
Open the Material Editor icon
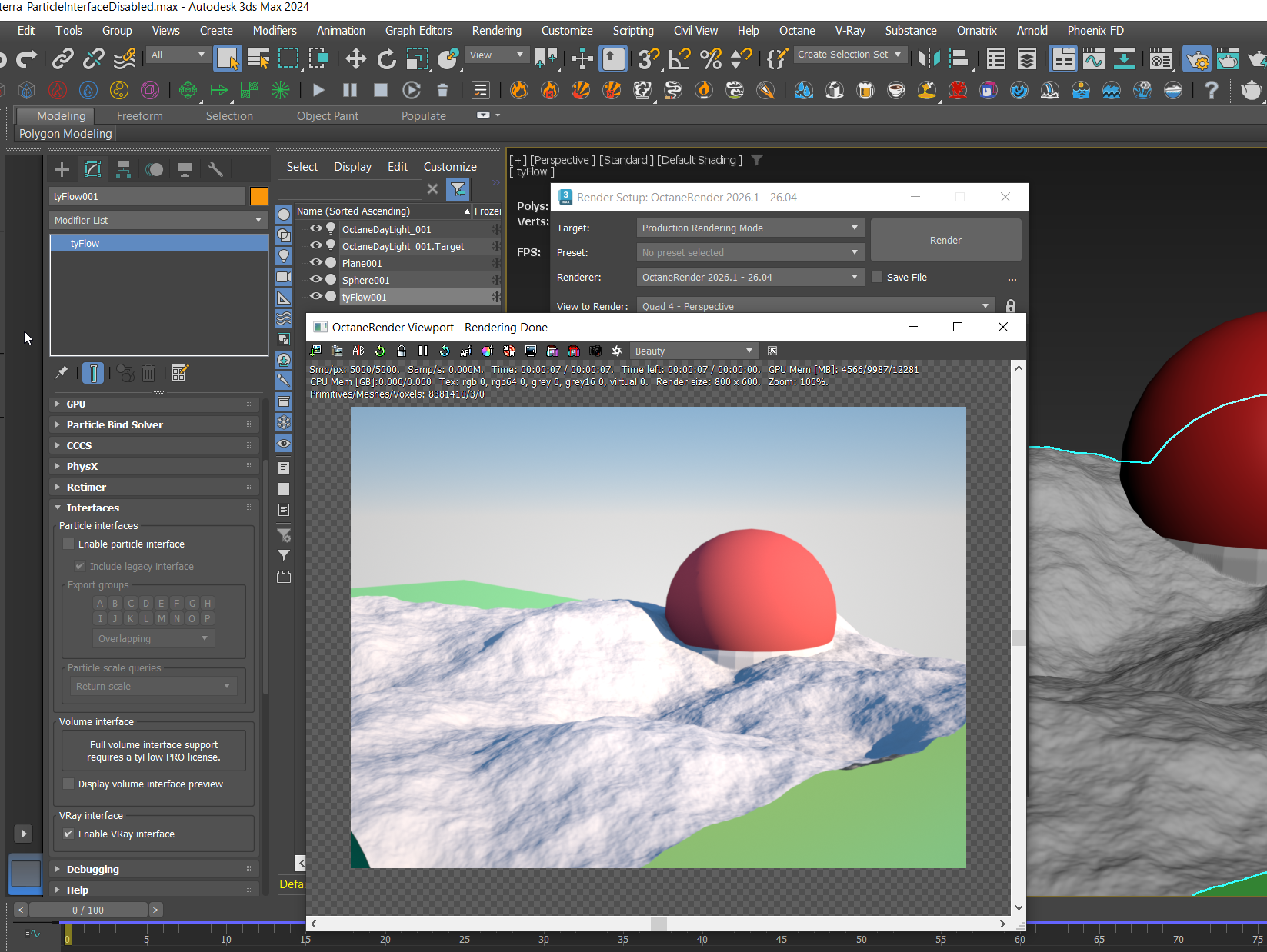(1160, 58)
